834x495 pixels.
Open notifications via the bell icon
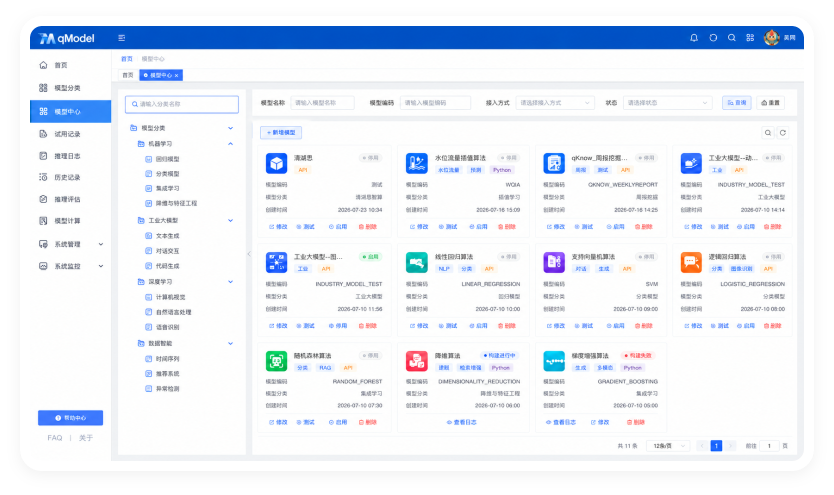pyautogui.click(x=694, y=38)
